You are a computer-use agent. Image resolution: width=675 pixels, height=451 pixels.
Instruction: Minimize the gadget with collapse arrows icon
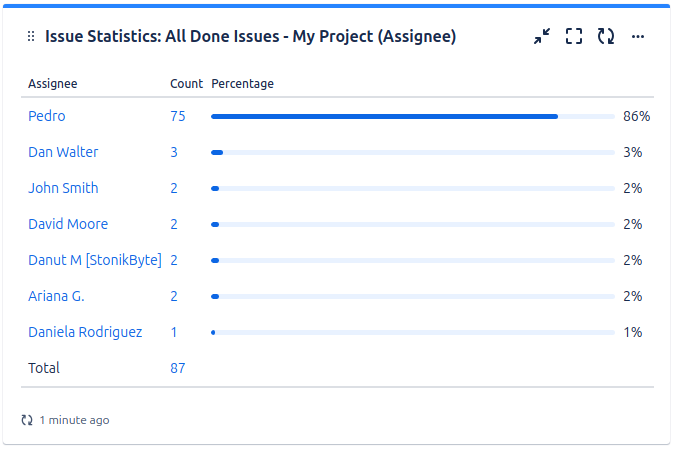(x=542, y=36)
